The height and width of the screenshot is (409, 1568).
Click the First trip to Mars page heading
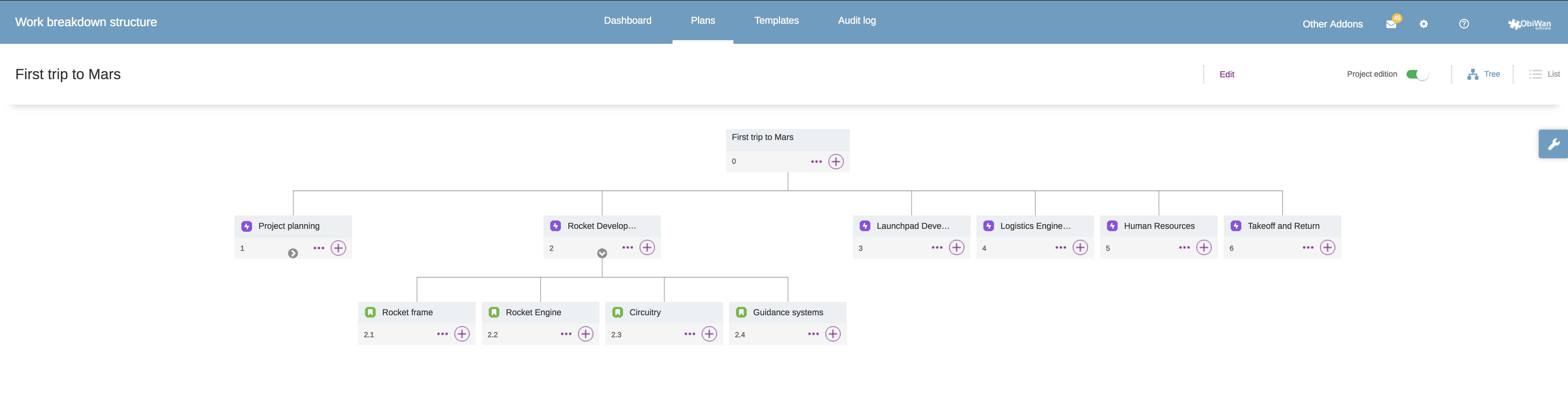pyautogui.click(x=68, y=74)
